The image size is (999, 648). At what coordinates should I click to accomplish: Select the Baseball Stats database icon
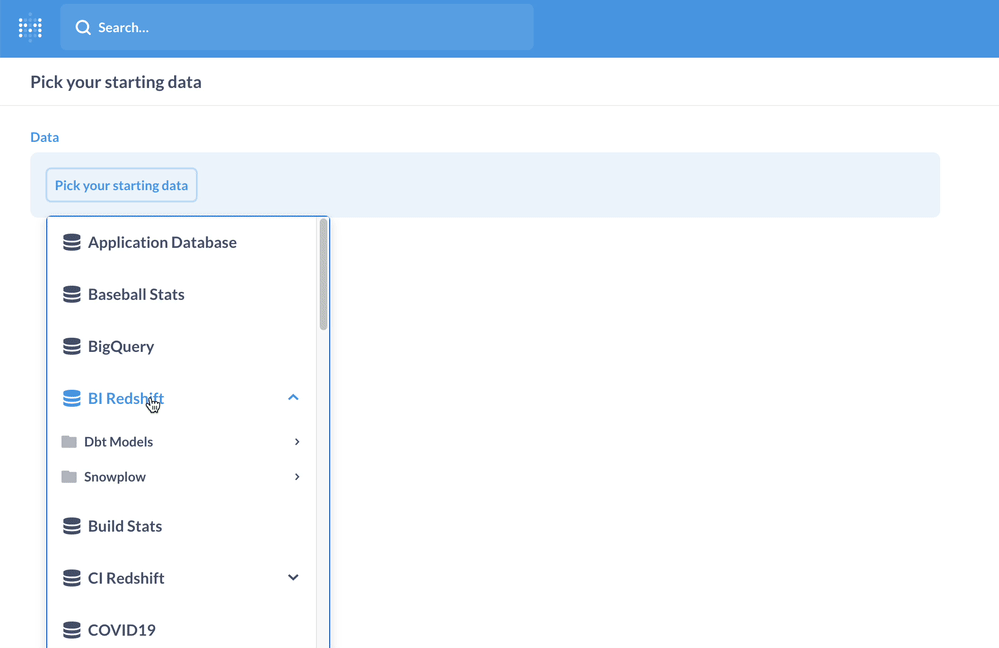pyautogui.click(x=71, y=293)
